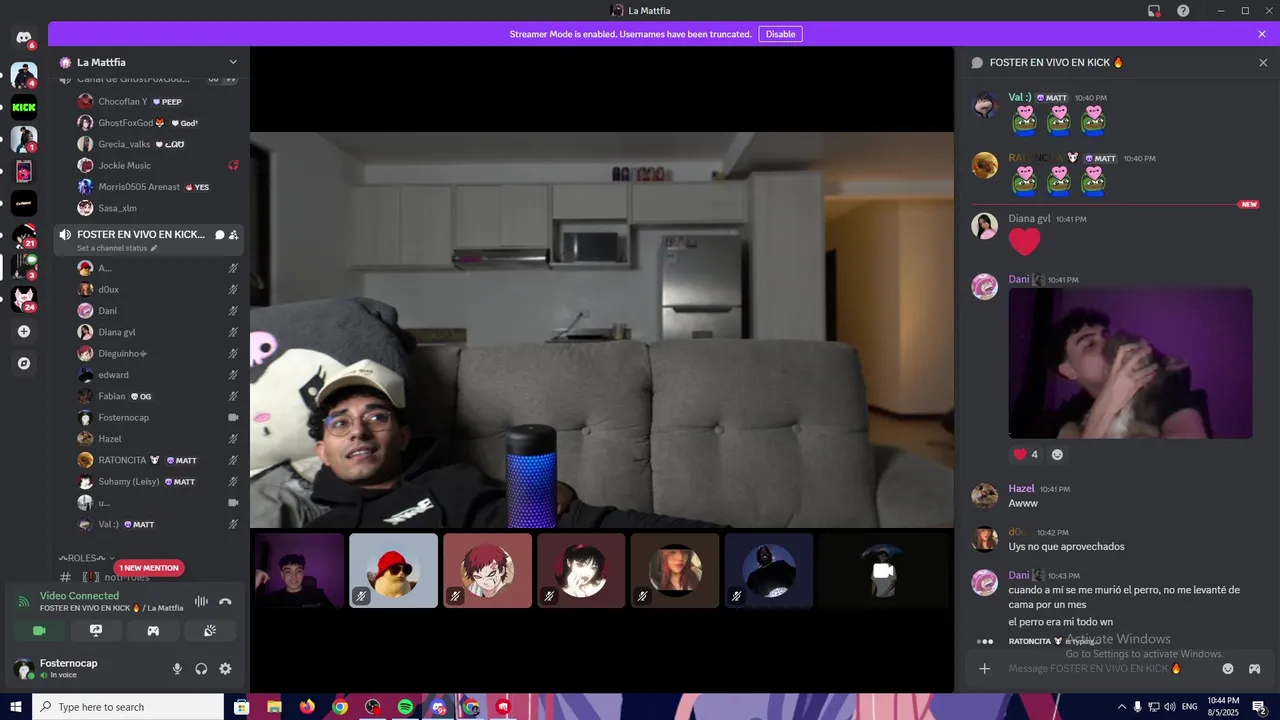
Task: Open Val :) profile from chat username
Action: pyautogui.click(x=1020, y=97)
